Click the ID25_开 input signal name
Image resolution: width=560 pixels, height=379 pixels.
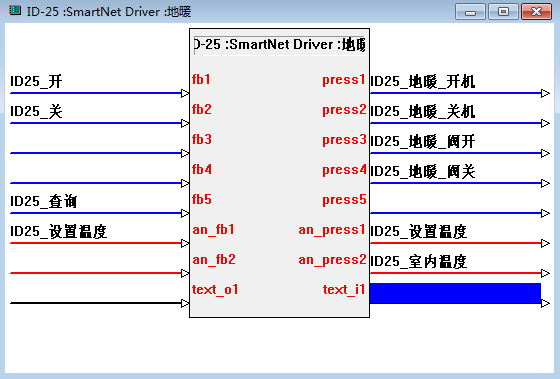pos(36,81)
